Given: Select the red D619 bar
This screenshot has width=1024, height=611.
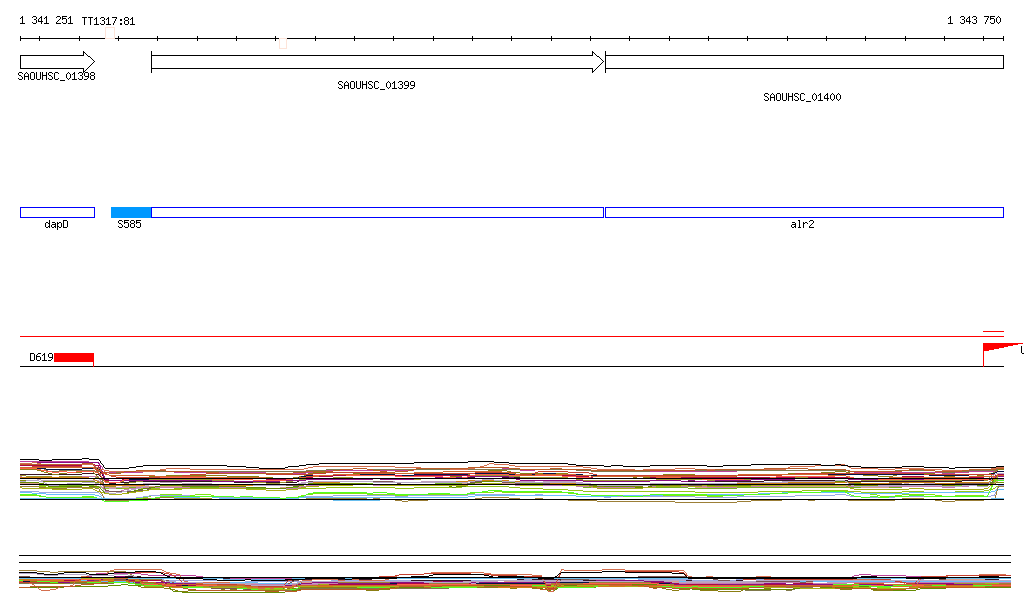Looking at the screenshot, I should tap(74, 357).
